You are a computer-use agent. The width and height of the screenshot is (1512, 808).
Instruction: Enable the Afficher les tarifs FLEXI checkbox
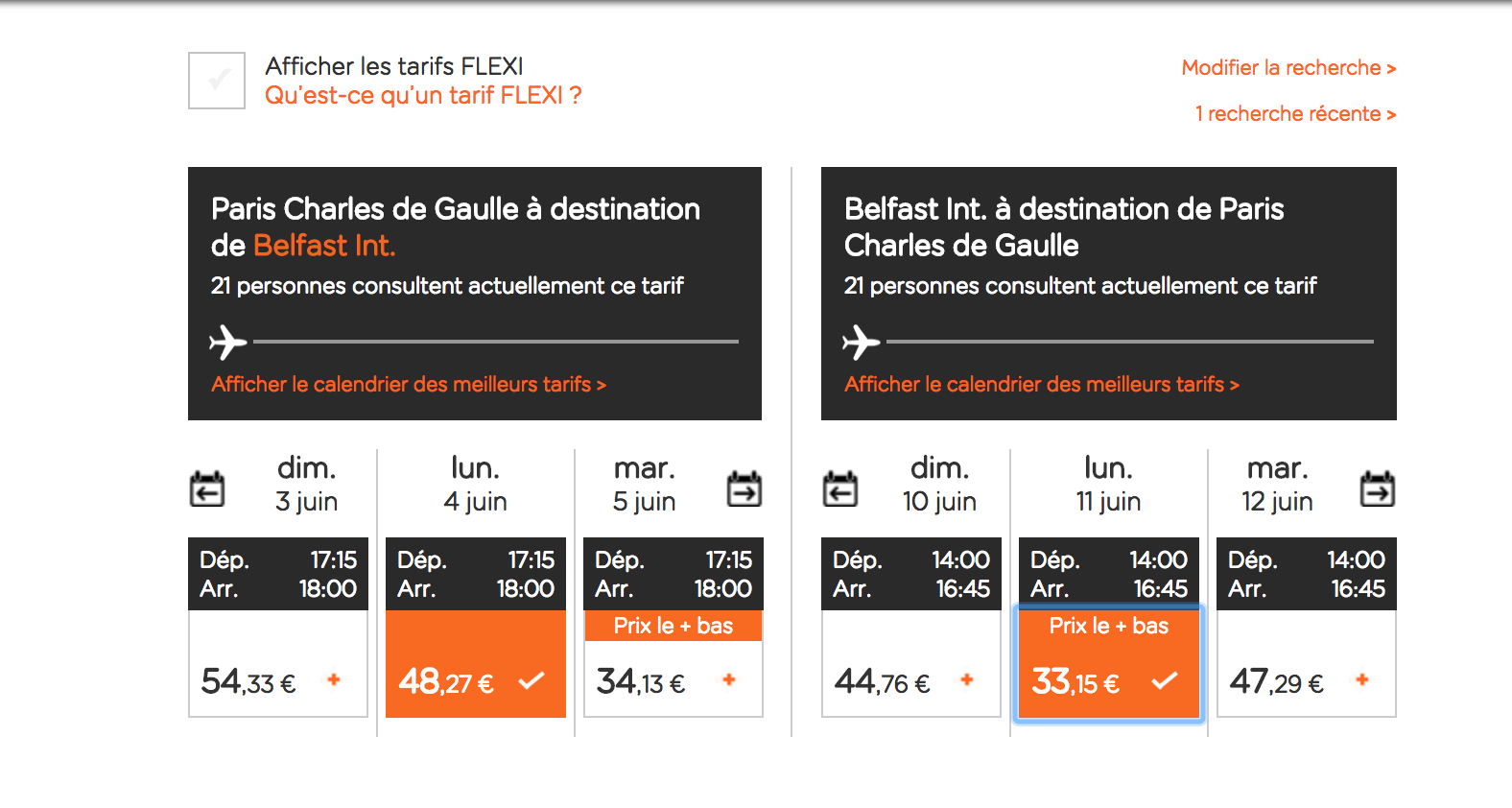pyautogui.click(x=217, y=81)
